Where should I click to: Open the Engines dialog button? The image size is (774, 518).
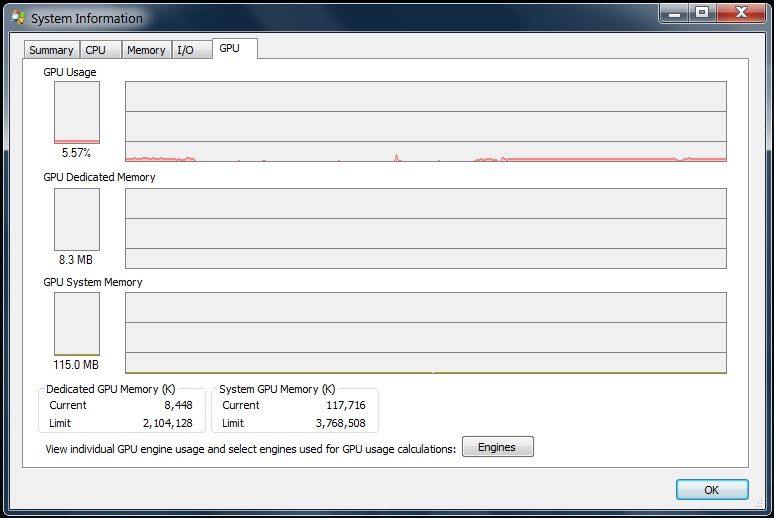[x=498, y=447]
